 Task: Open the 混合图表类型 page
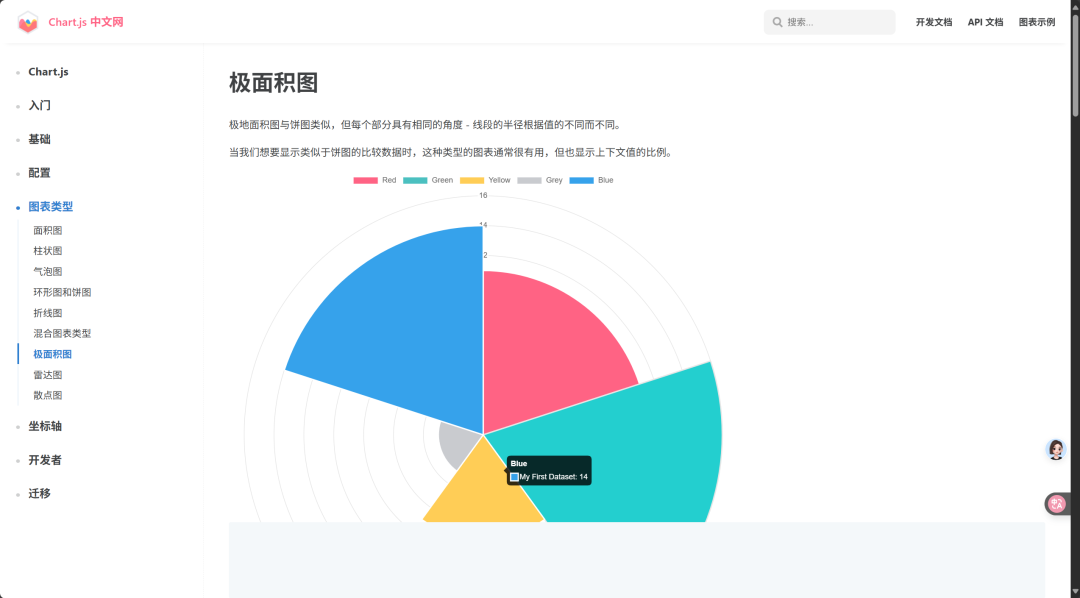62,333
